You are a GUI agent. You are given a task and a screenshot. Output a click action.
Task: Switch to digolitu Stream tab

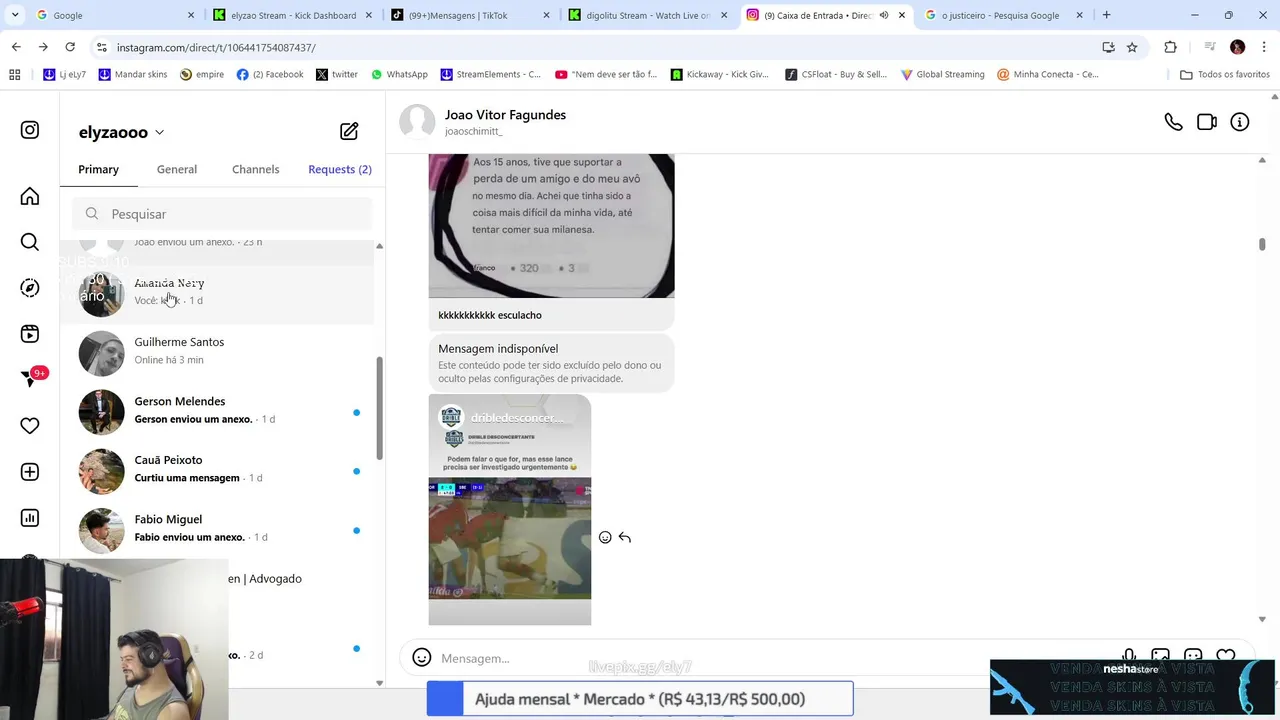click(648, 15)
